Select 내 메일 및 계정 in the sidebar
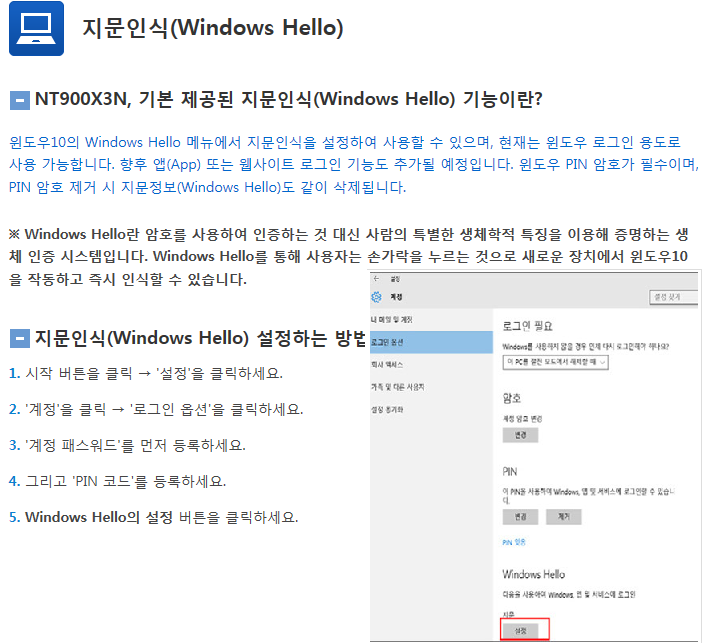Image resolution: width=702 pixels, height=643 pixels. coord(432,319)
